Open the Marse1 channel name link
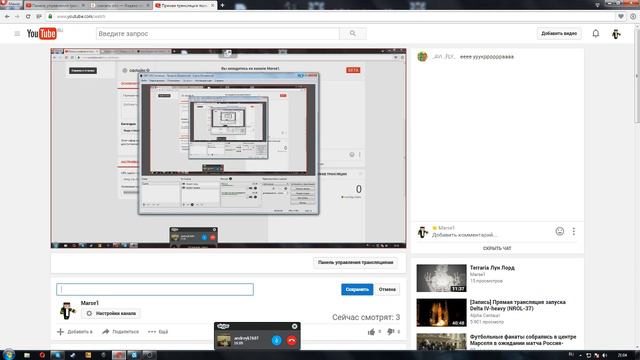Viewport: 640px width, 360px height. point(89,303)
